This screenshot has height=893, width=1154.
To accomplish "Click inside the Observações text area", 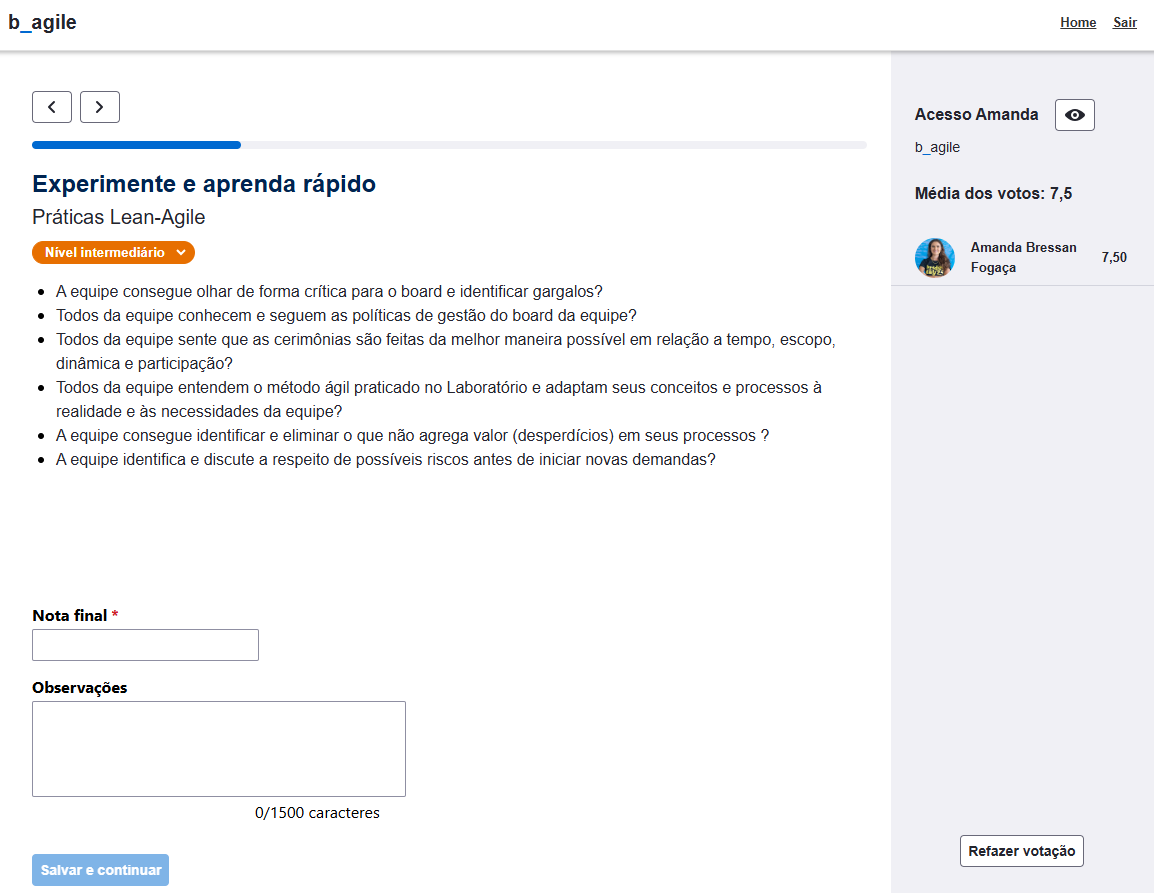I will pos(219,749).
